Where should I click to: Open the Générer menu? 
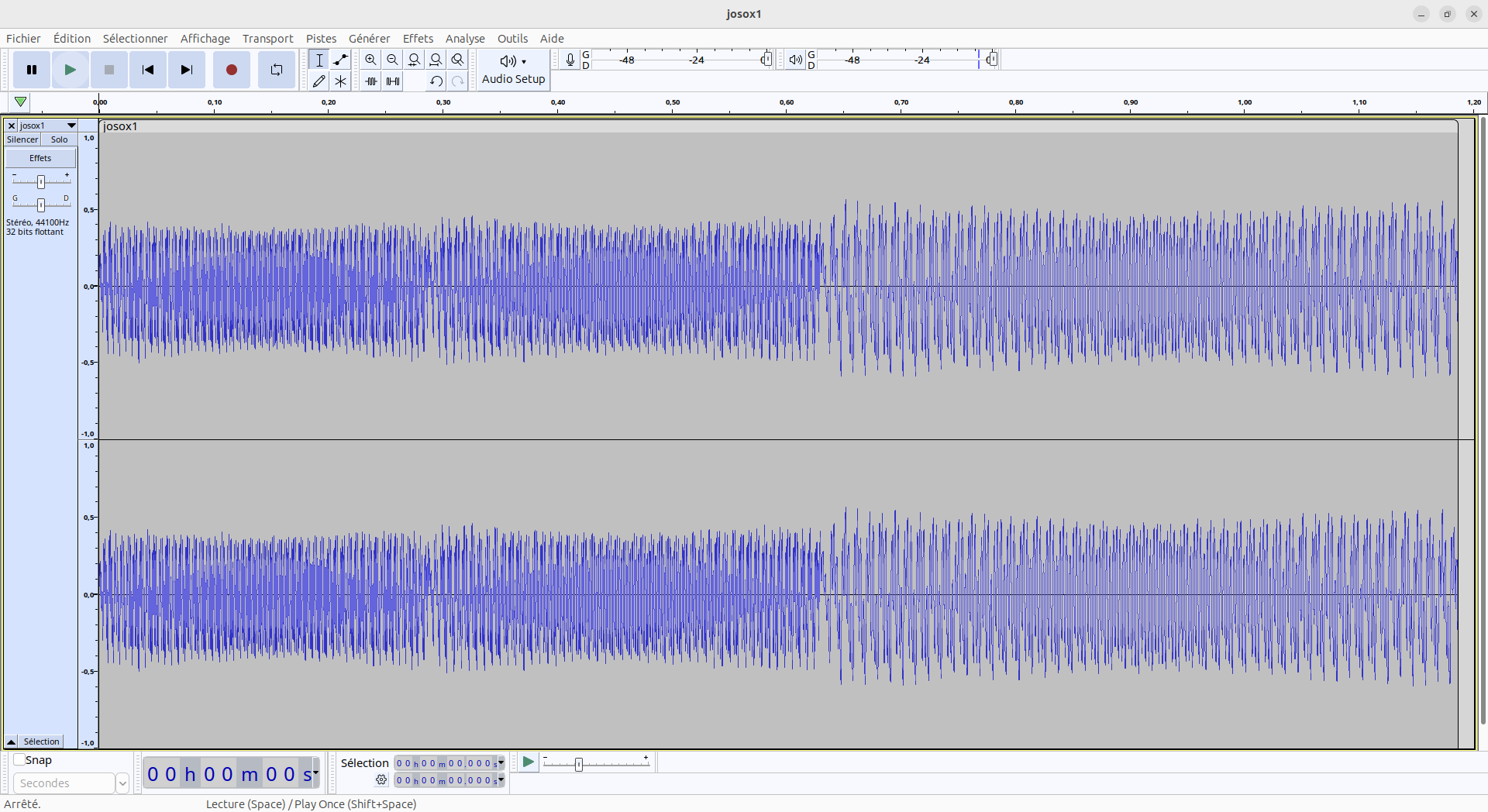point(369,39)
